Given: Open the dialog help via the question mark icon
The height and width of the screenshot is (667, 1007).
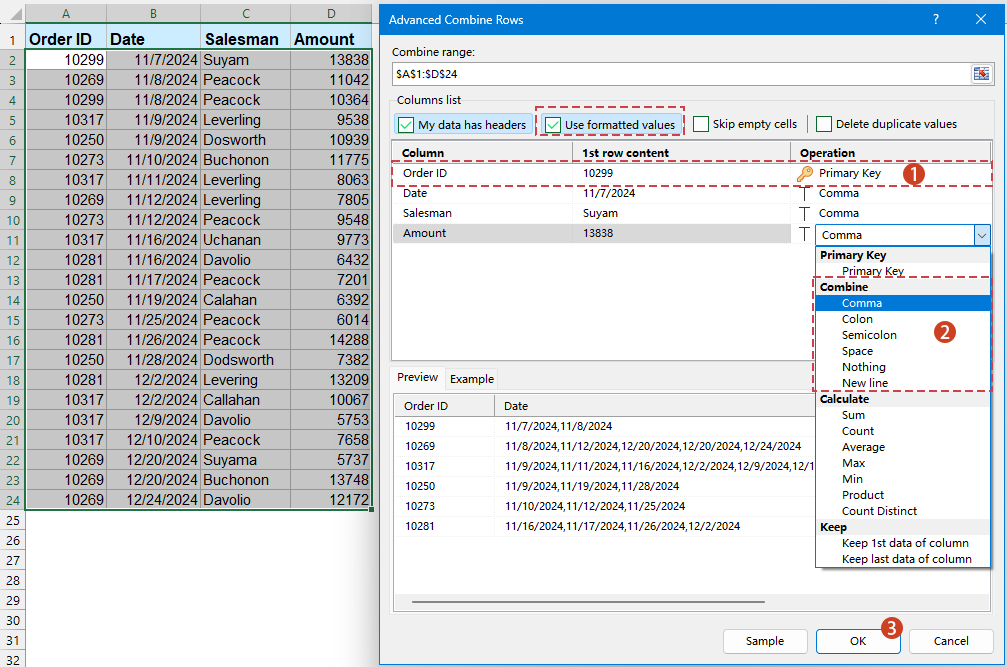Looking at the screenshot, I should [x=937, y=19].
